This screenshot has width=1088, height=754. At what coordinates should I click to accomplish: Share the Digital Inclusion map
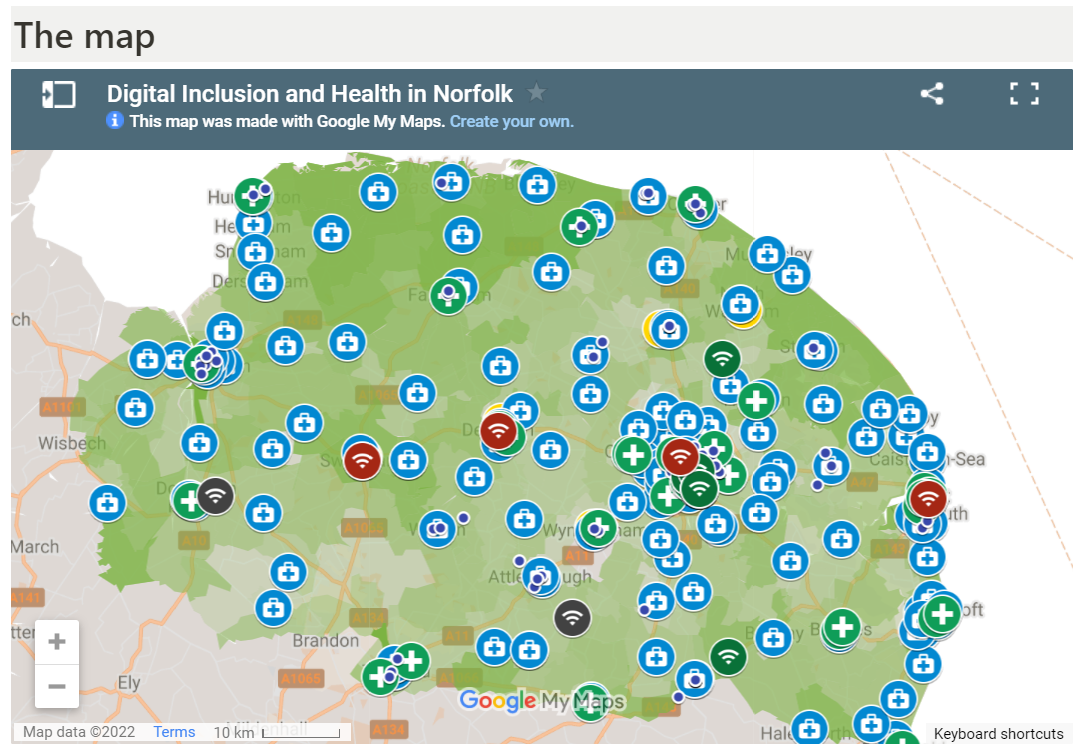pos(931,94)
